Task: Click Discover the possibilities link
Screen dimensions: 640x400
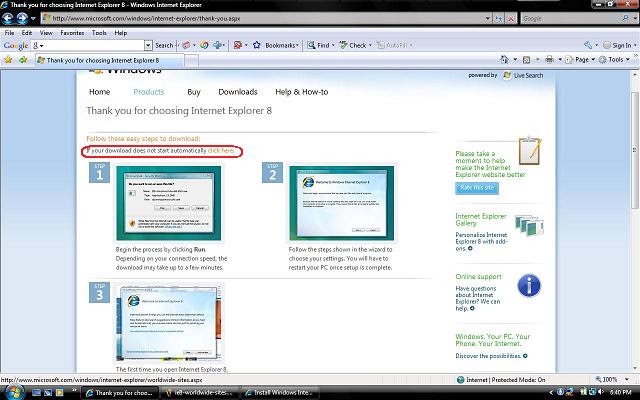Action: [x=491, y=356]
